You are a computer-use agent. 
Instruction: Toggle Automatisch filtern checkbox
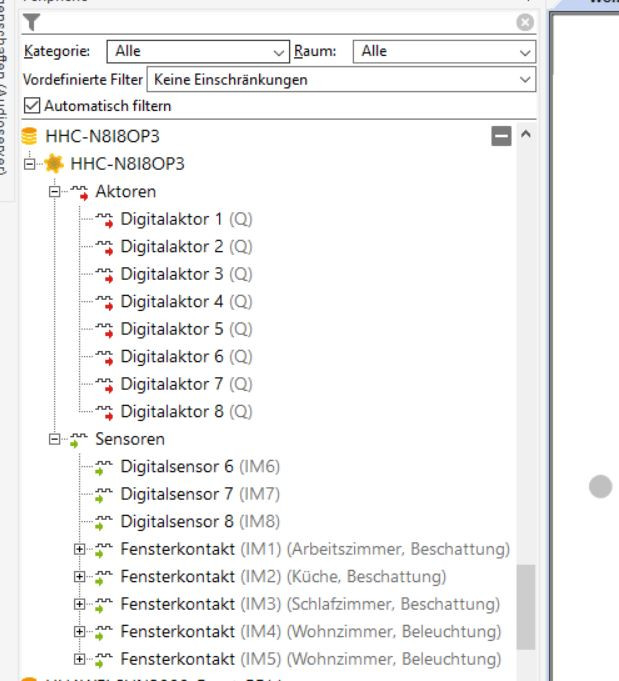[32, 106]
